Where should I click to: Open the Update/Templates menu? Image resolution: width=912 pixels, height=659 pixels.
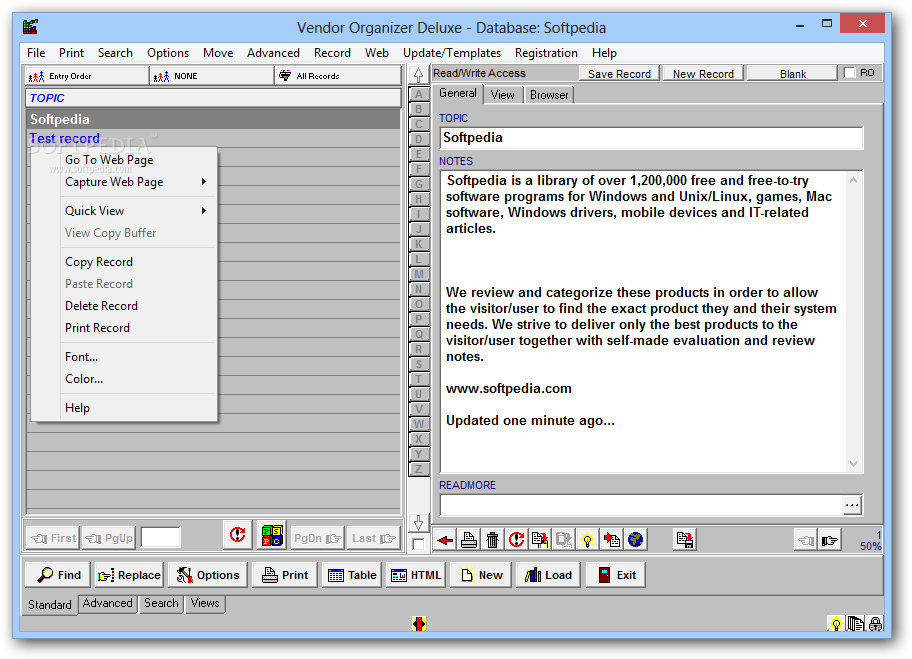[x=451, y=53]
